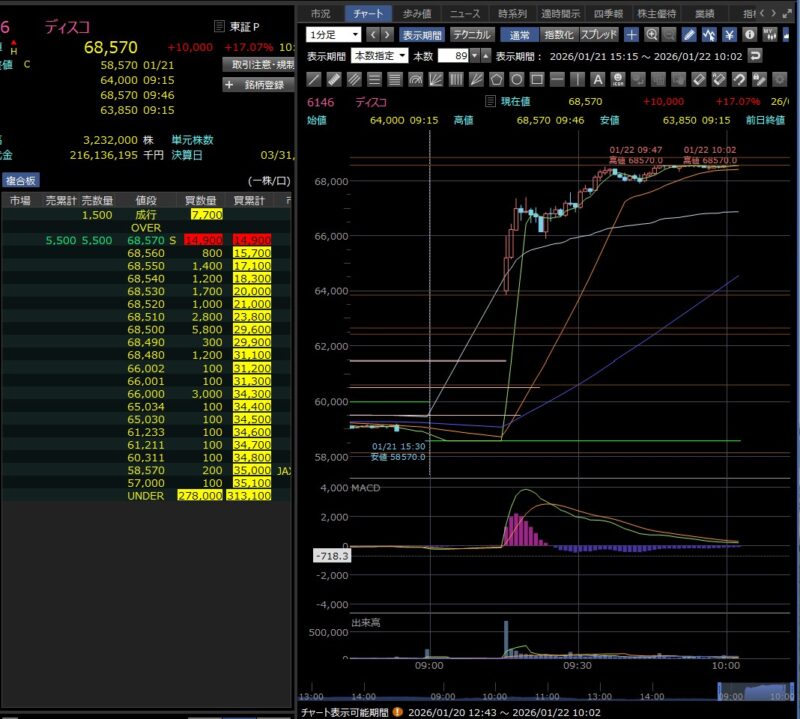Pick the ellipse drawing tool

[x=516, y=79]
